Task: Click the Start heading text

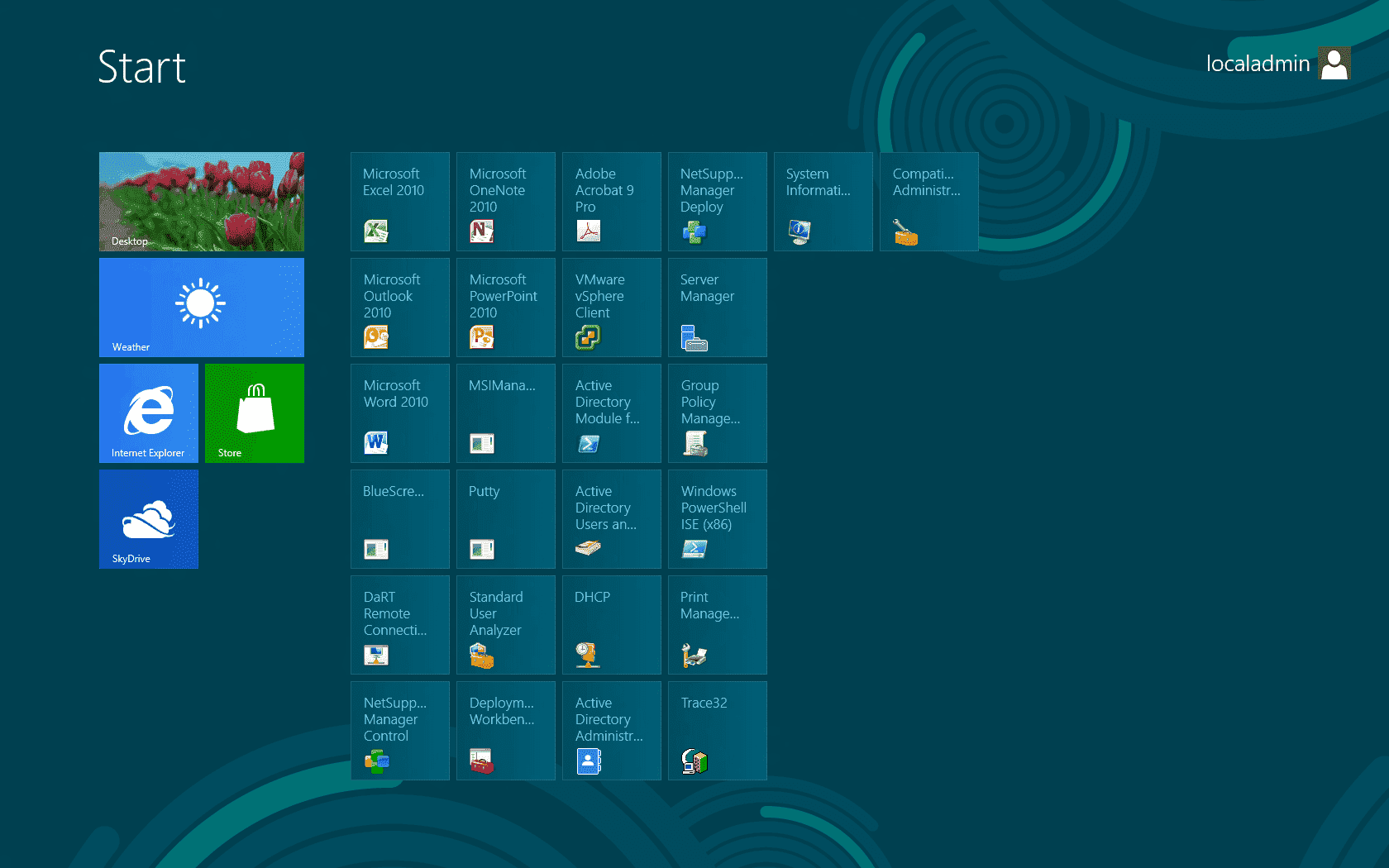Action: (x=142, y=67)
